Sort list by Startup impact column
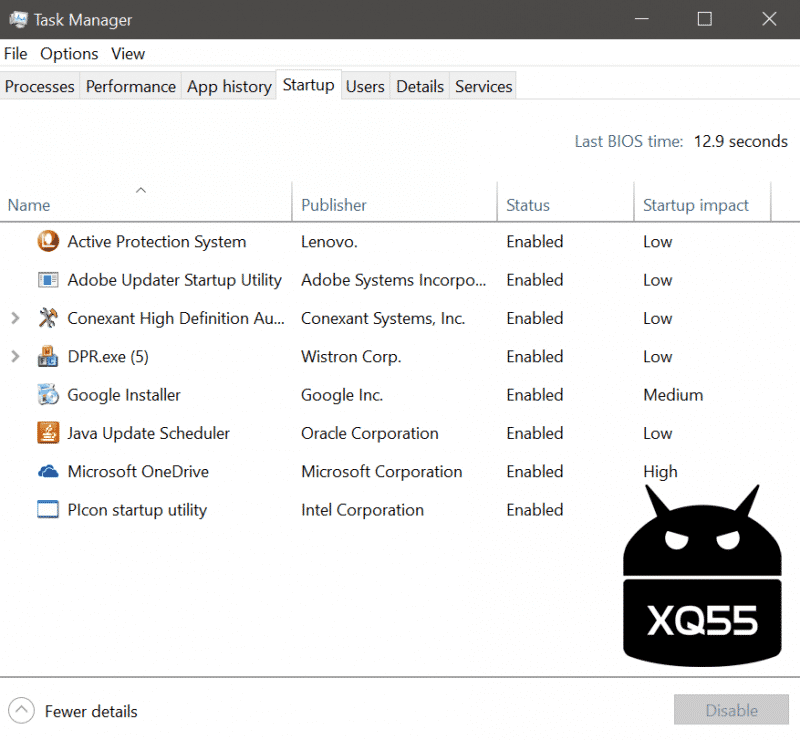800x740 pixels. tap(695, 205)
